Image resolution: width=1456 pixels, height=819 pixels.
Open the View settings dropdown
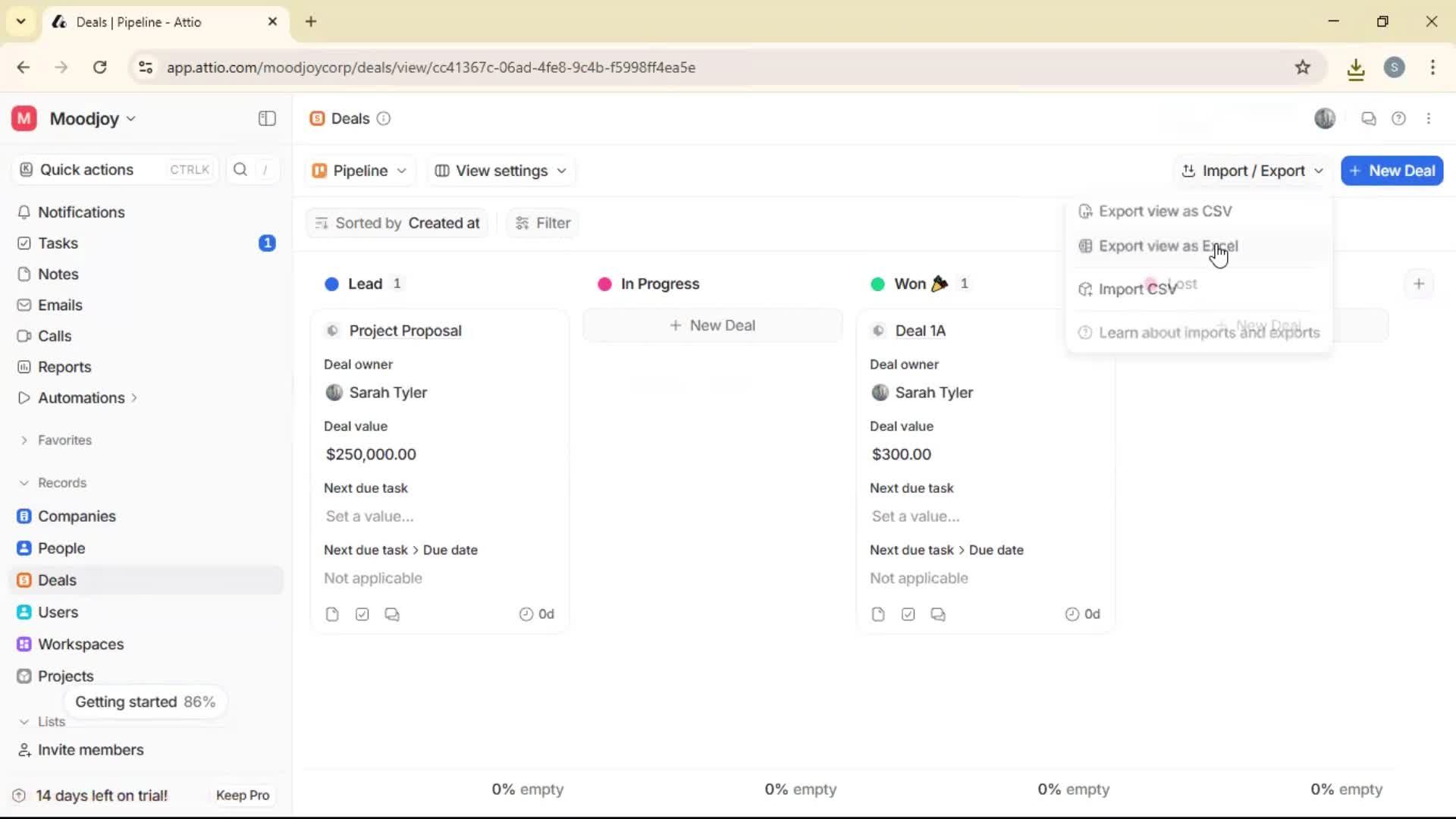coord(500,171)
